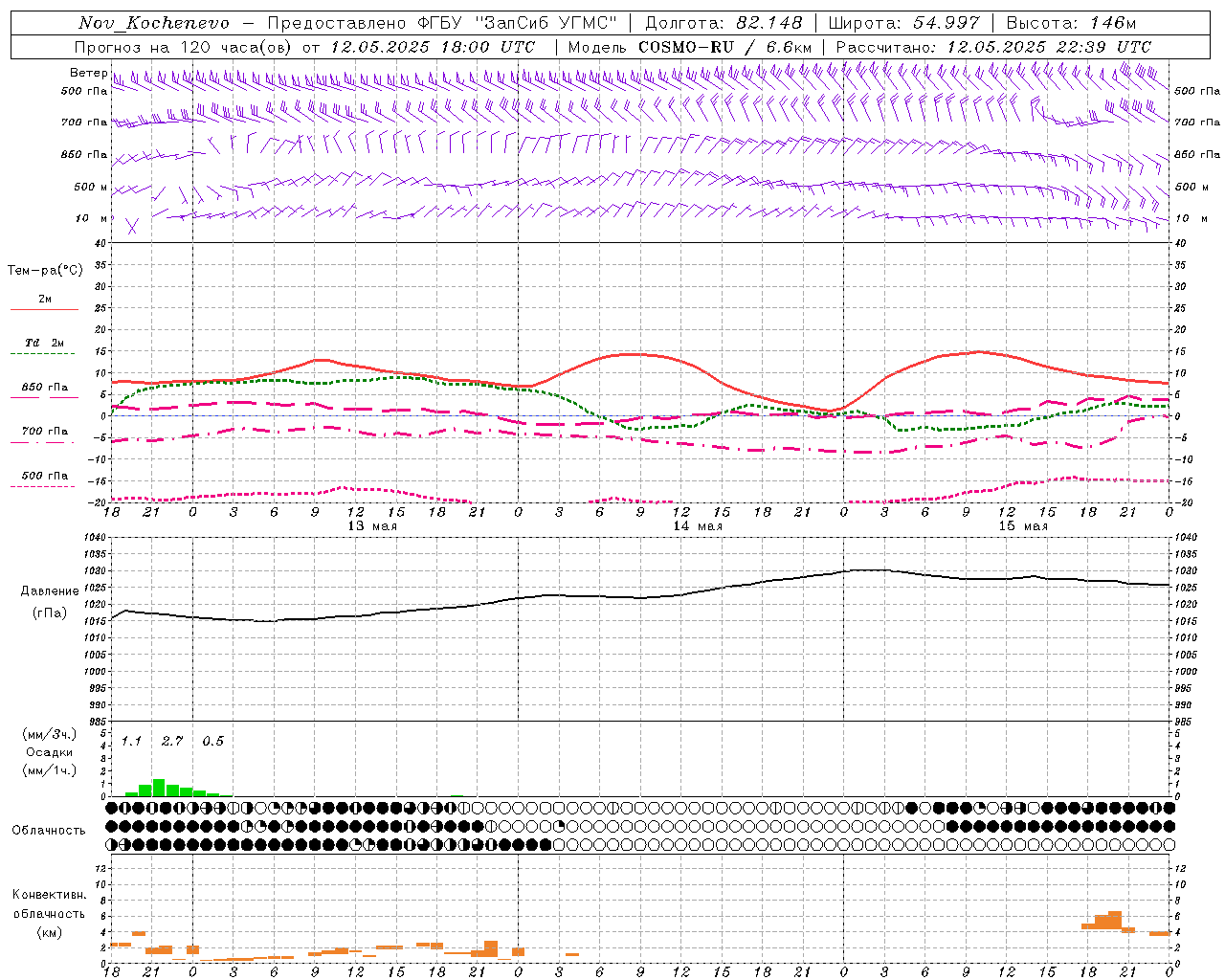This screenshot has width=1225, height=980.
Task: Click the Тем-ра(°C) temperature panel label
Action: [x=45, y=270]
